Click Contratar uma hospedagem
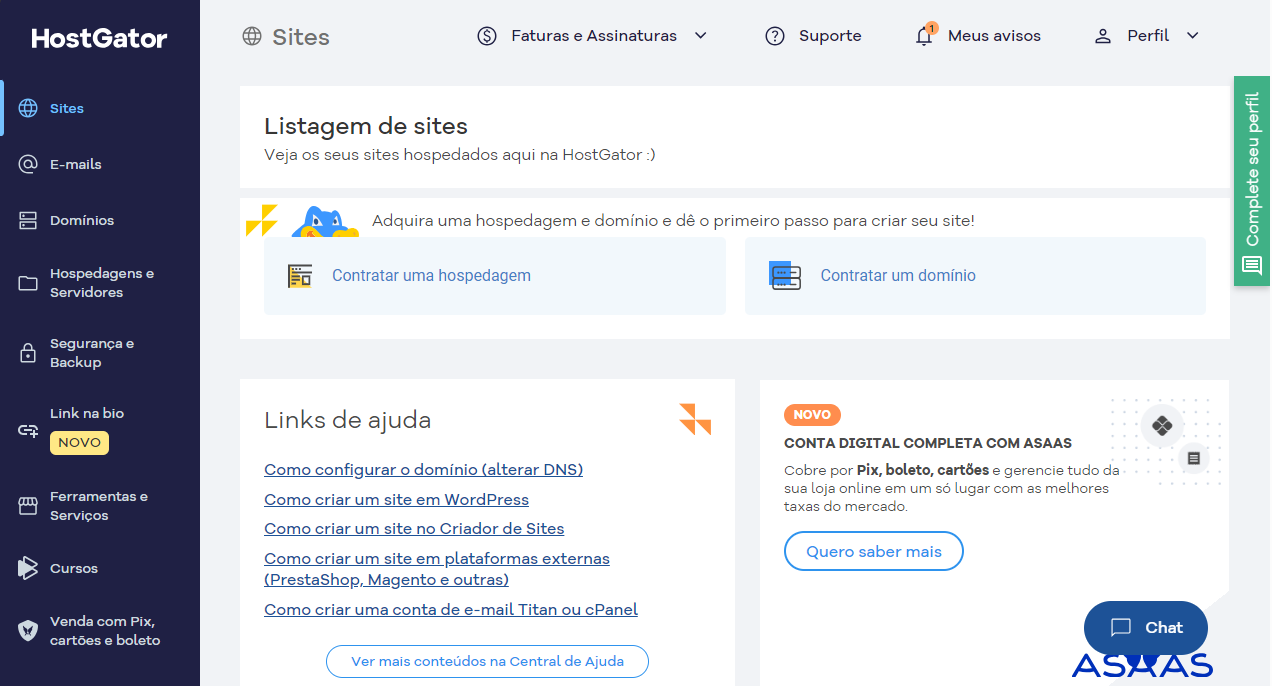Viewport: 1272px width, 686px height. 495,276
